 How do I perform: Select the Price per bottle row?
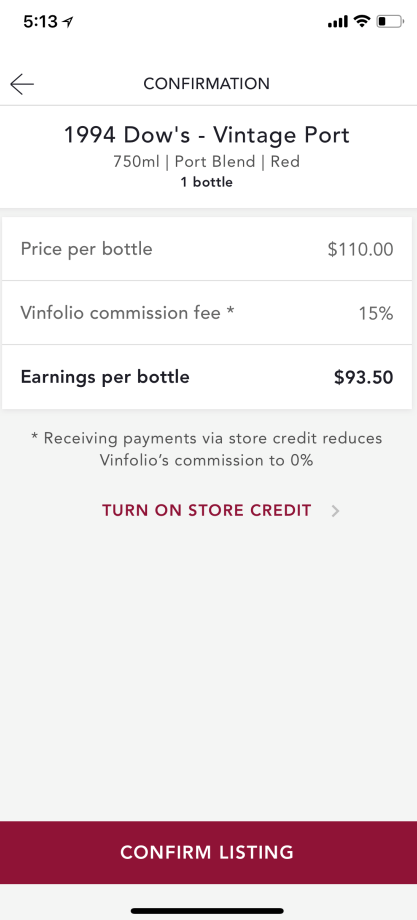207,249
